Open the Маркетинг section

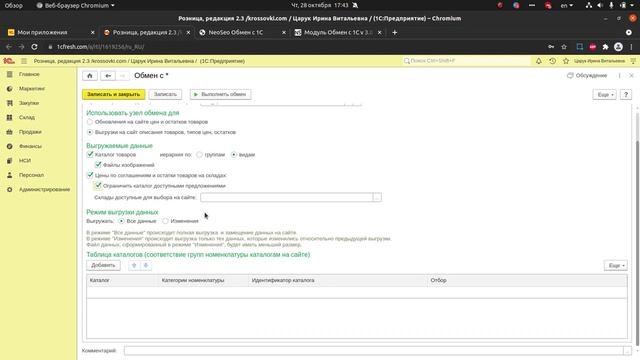point(31,89)
